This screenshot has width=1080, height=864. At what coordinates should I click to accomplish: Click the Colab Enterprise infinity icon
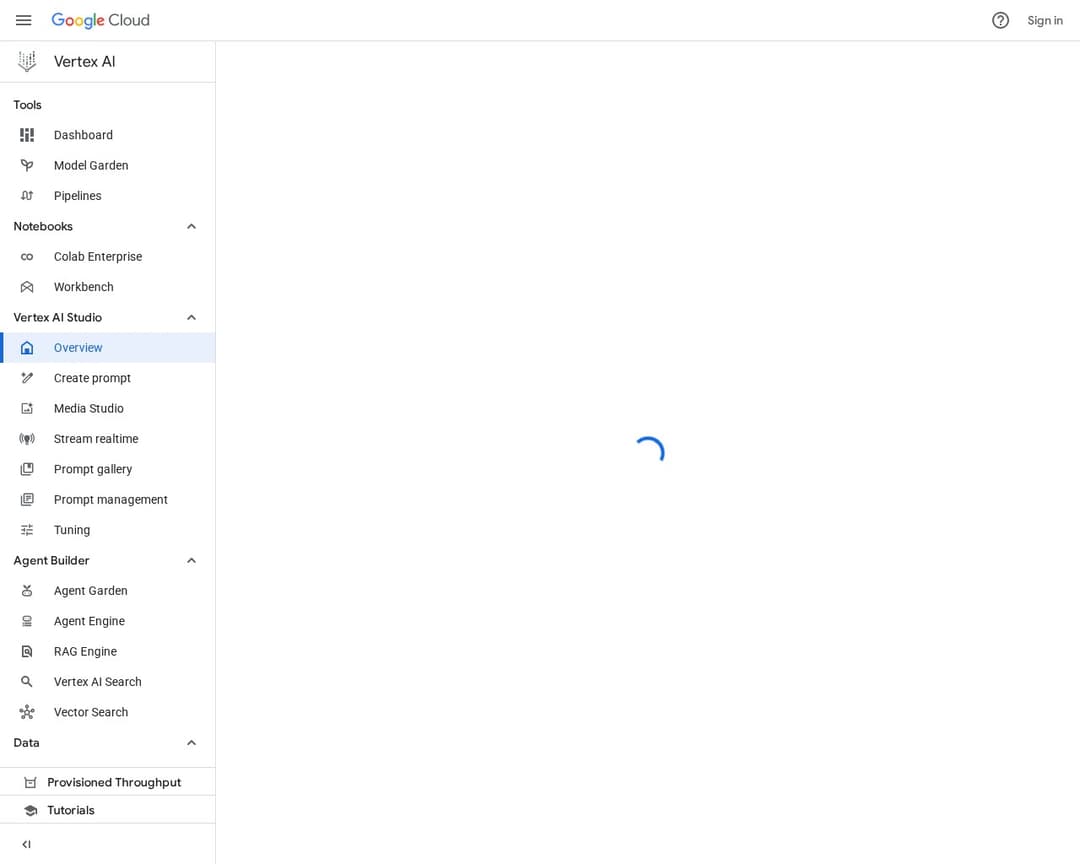pos(27,256)
